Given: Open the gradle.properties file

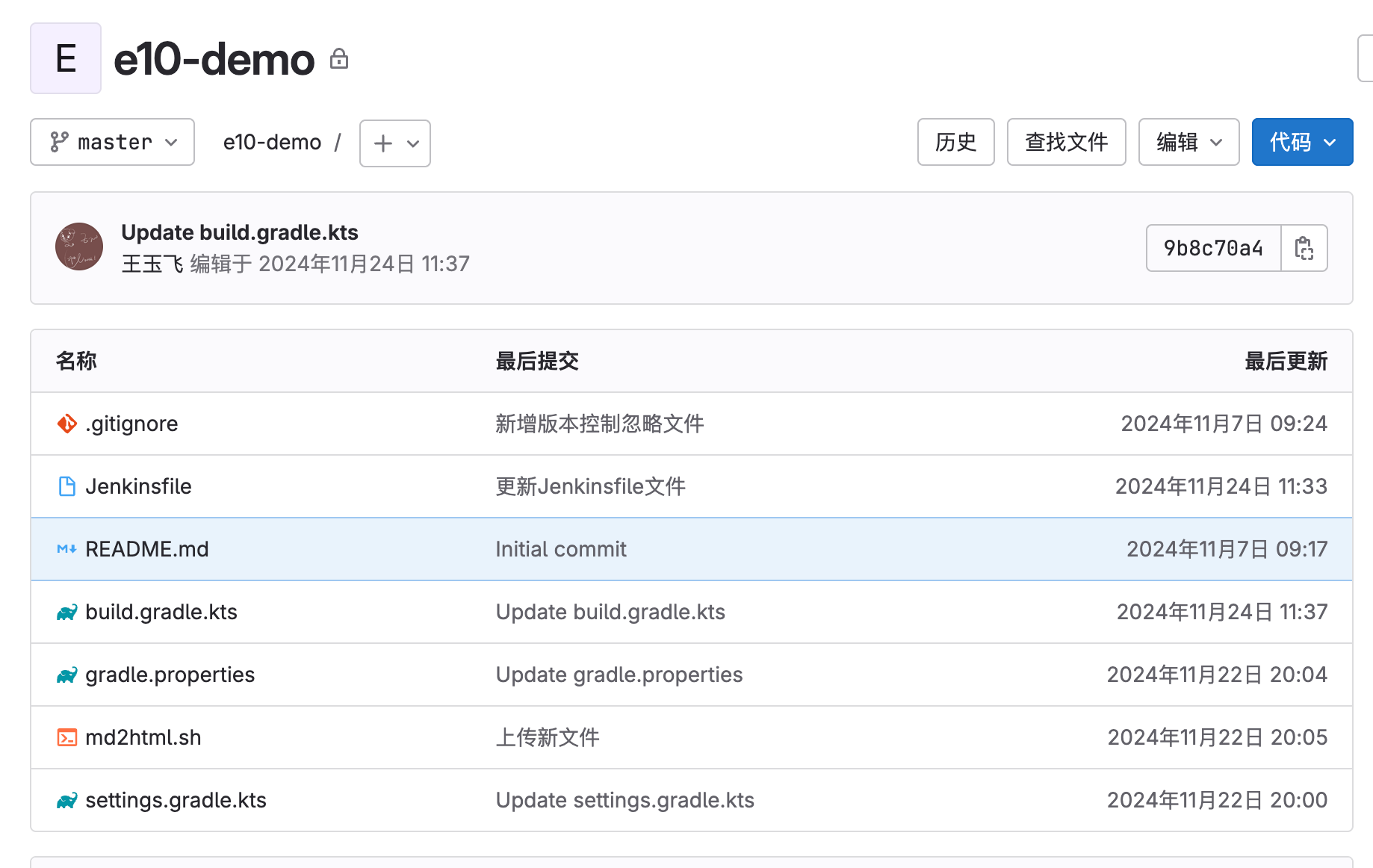Looking at the screenshot, I should coord(170,675).
